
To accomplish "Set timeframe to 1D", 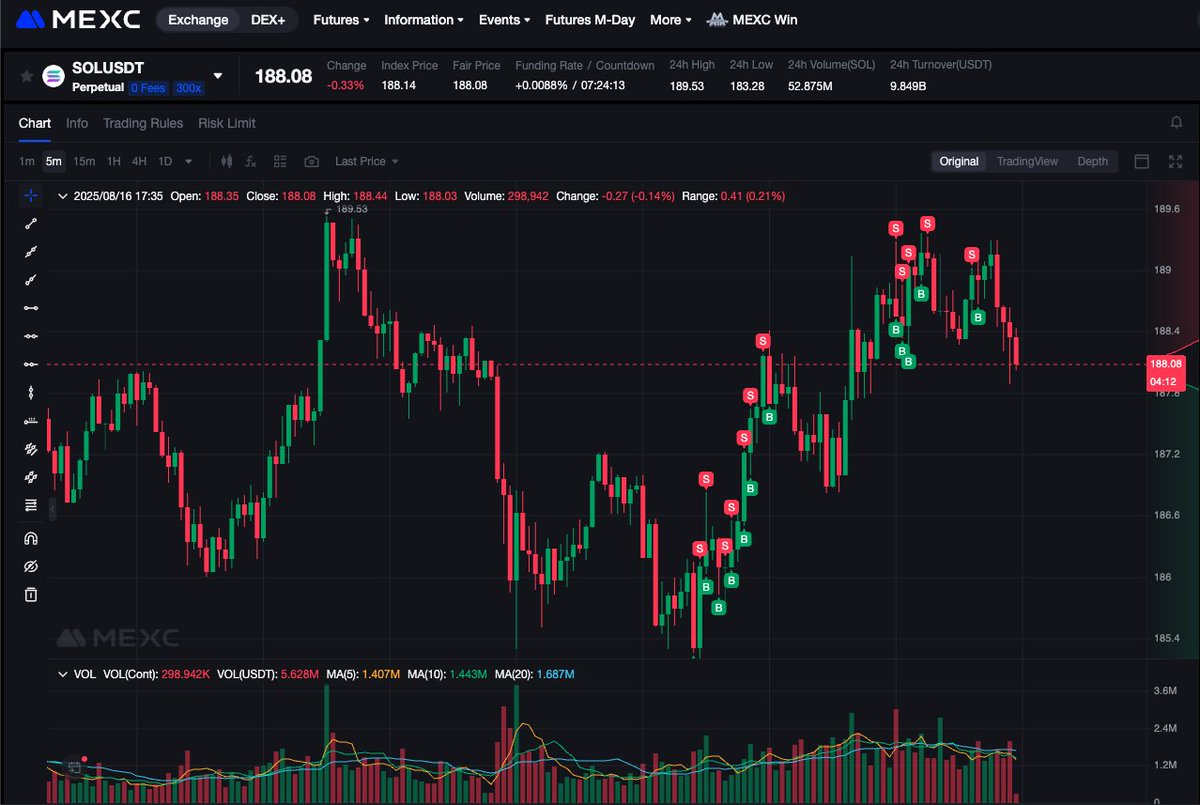I will coord(165,161).
